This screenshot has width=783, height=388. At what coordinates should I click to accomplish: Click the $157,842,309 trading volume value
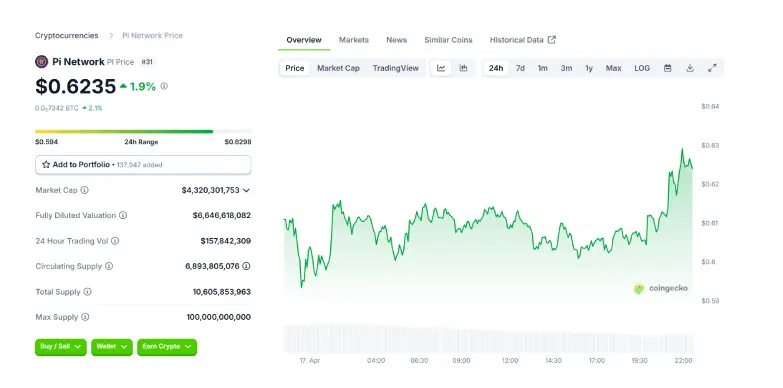[226, 241]
